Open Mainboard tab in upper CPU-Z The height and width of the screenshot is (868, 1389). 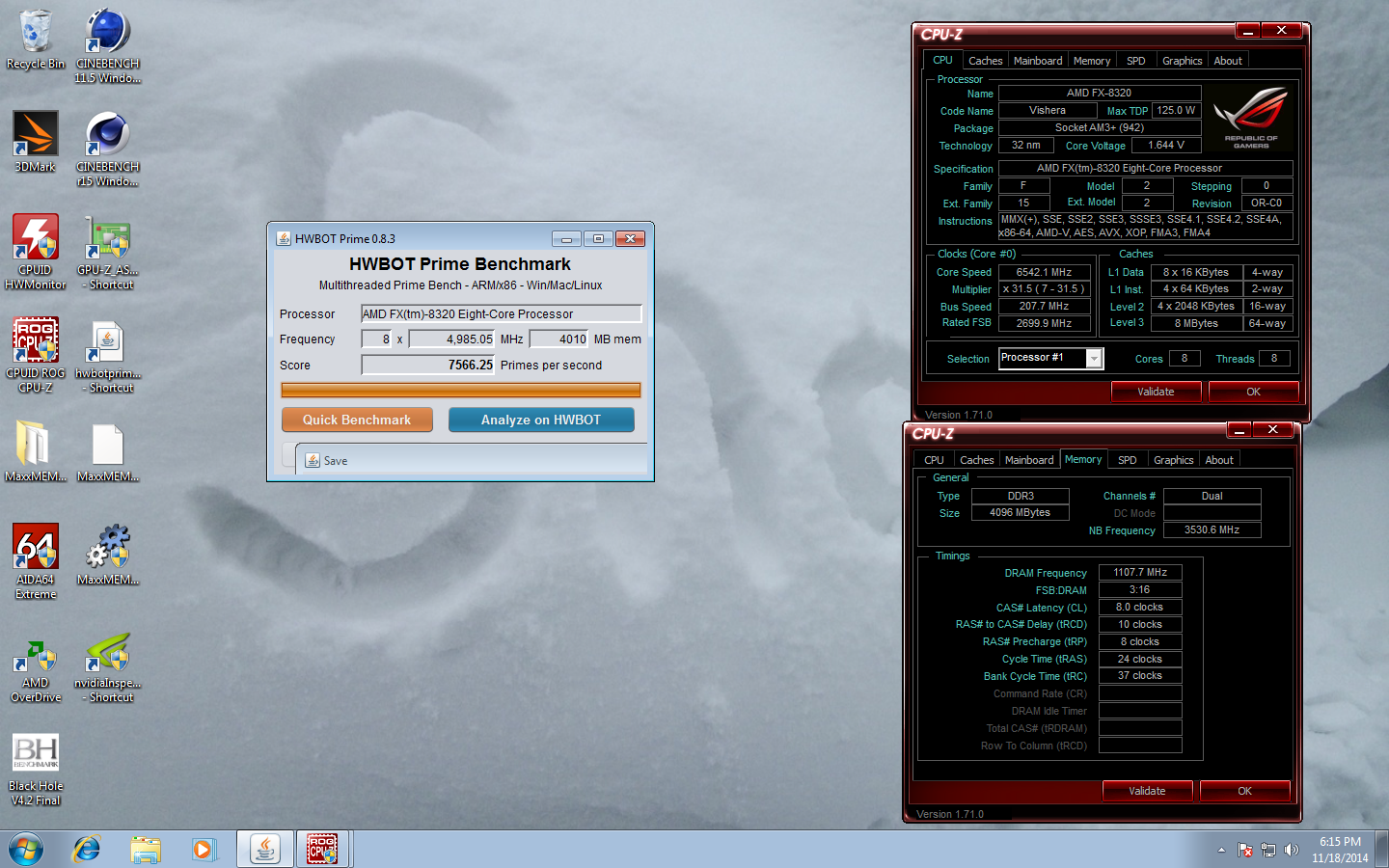coord(1038,61)
